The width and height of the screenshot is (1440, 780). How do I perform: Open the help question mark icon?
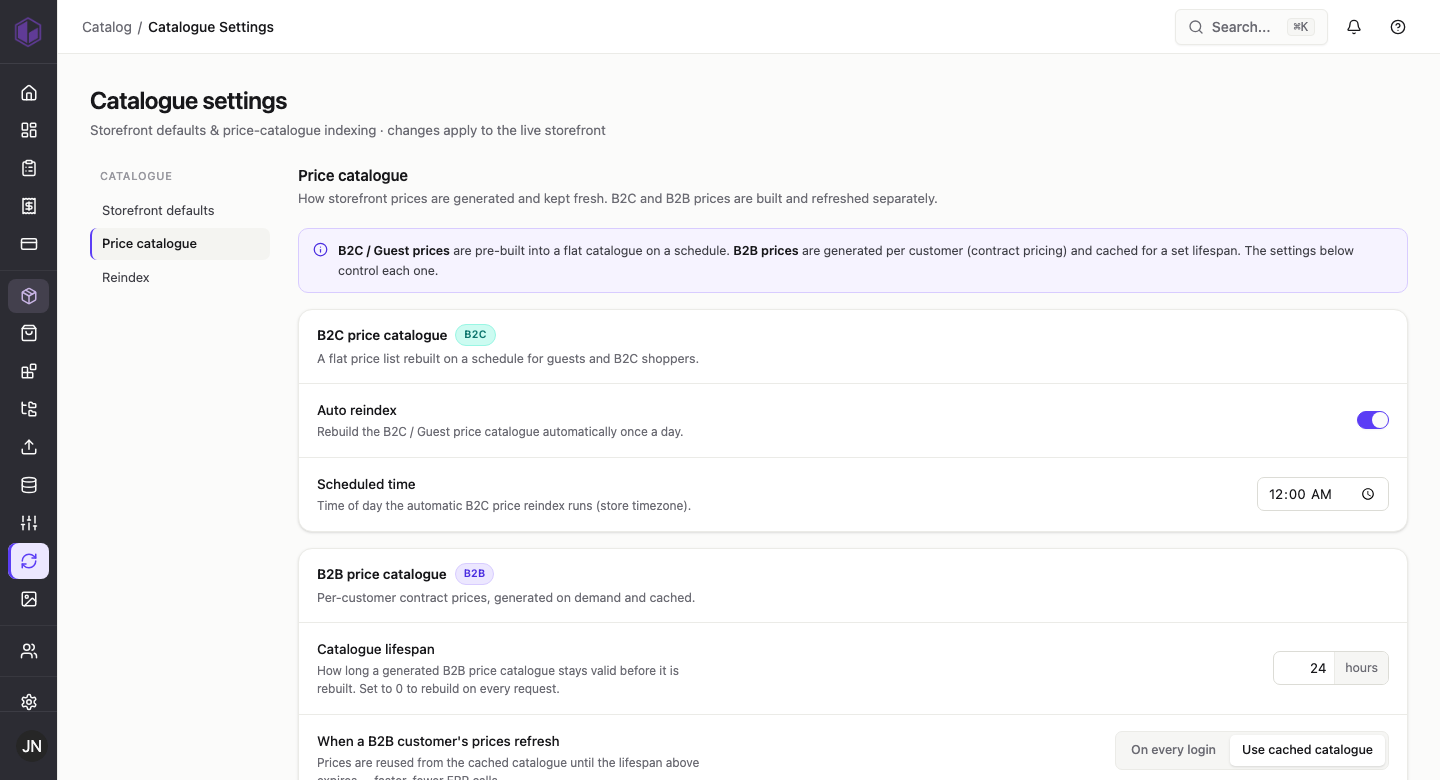(x=1398, y=27)
